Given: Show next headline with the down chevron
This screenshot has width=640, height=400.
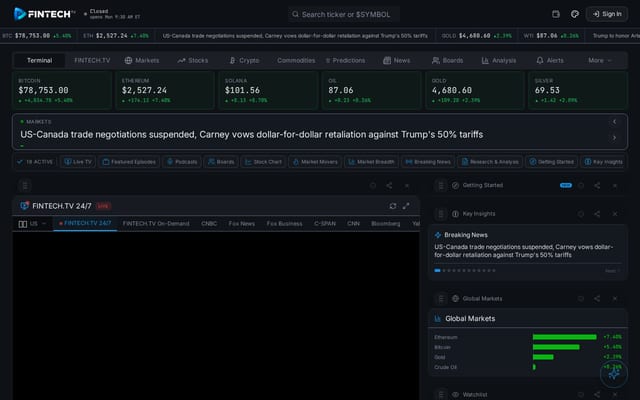Looking at the screenshot, I should click(614, 138).
